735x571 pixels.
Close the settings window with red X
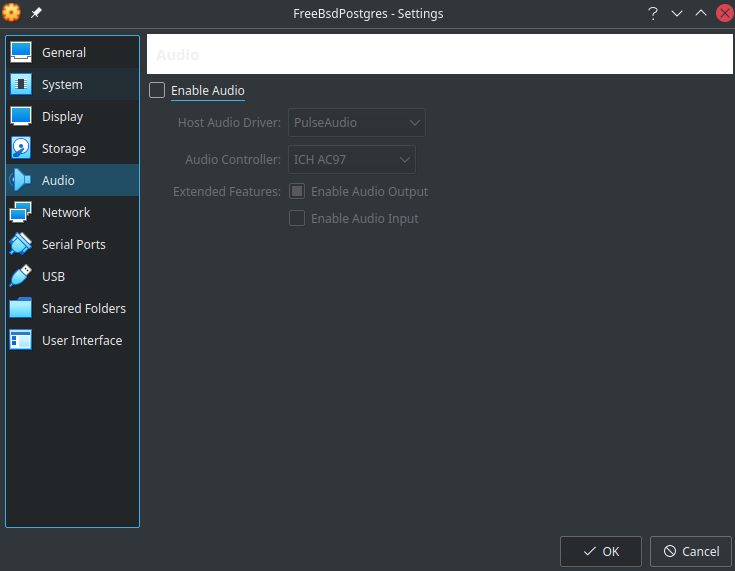pyautogui.click(x=725, y=13)
